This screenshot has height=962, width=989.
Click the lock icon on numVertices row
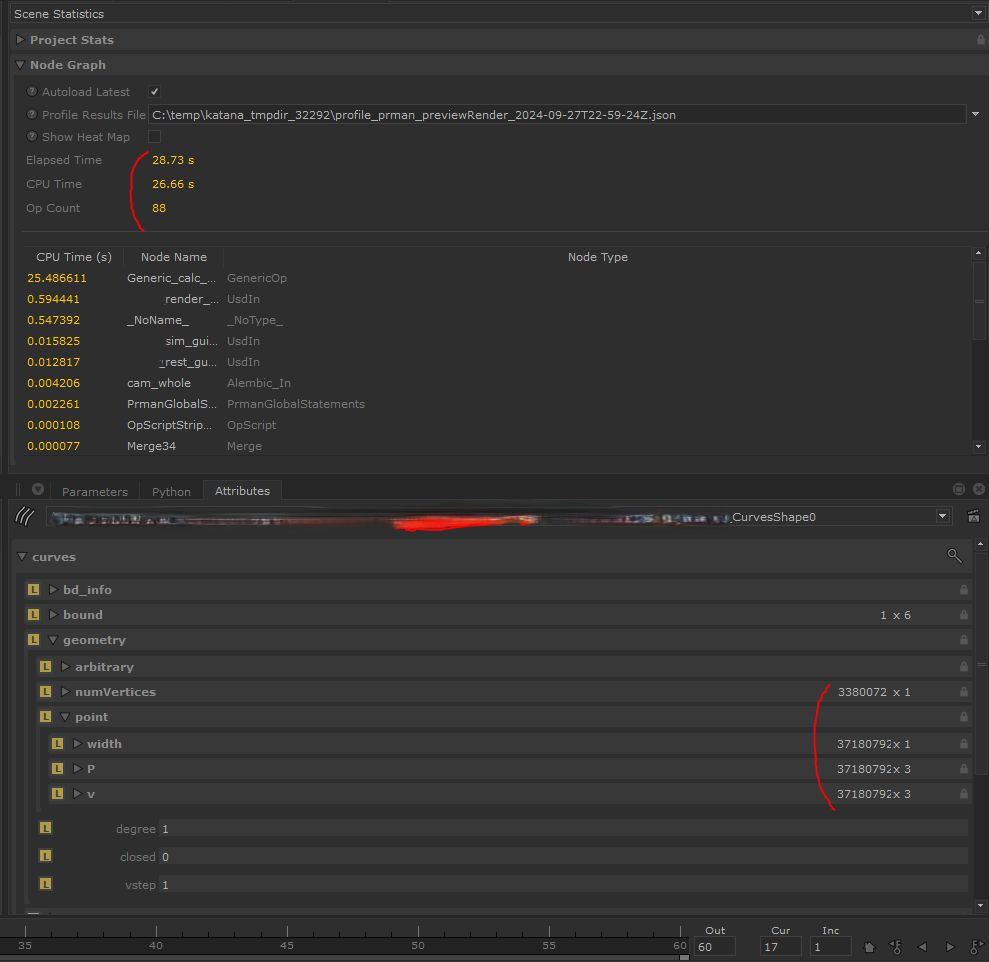(x=963, y=692)
